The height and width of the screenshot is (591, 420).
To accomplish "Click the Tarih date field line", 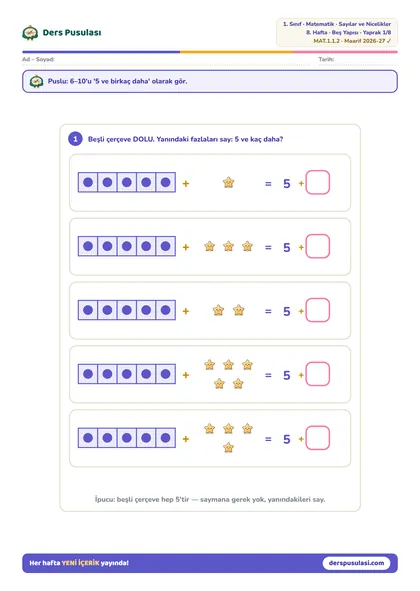I will coord(357,60).
